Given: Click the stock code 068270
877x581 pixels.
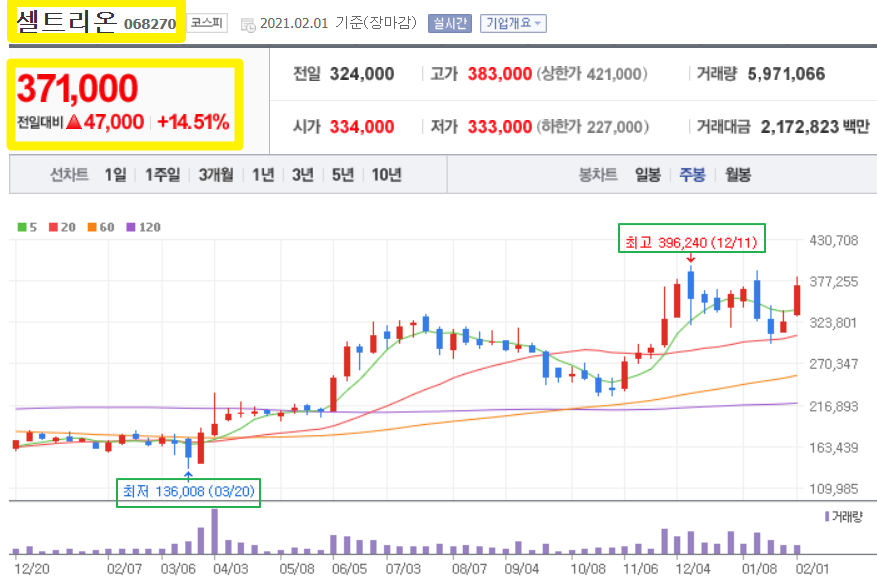Looking at the screenshot, I should click(150, 24).
